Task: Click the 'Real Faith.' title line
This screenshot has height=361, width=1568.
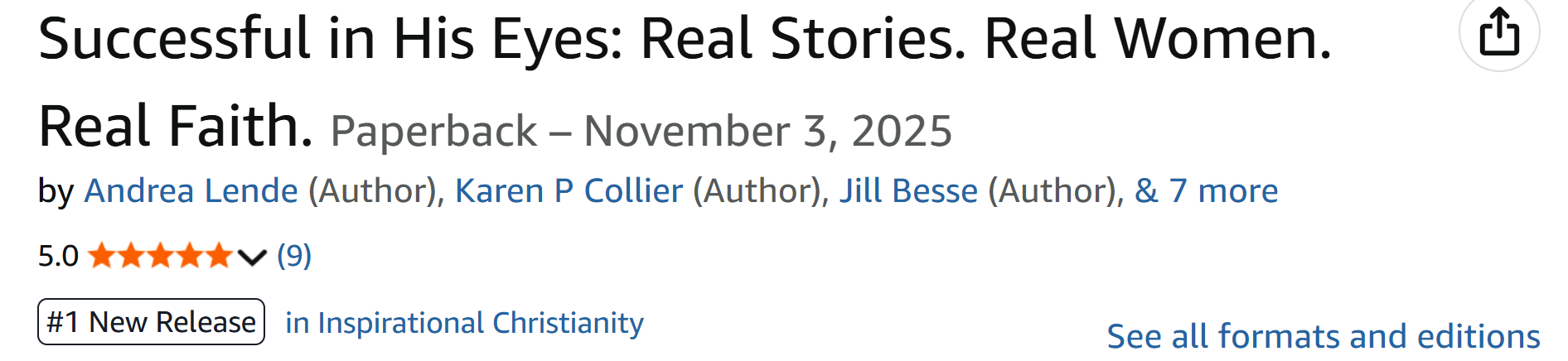Action: click(x=176, y=127)
